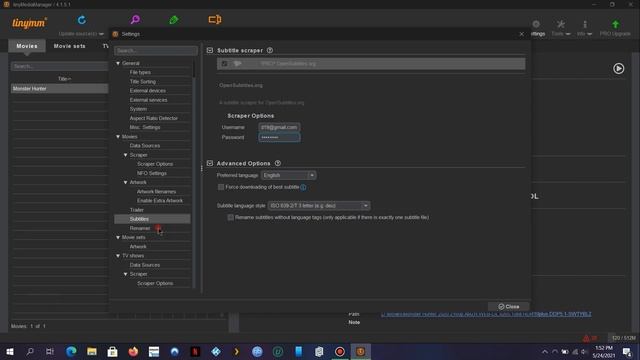Collapse the Artwork tree node under Movies
This screenshot has height=360, width=640.
pos(126,182)
